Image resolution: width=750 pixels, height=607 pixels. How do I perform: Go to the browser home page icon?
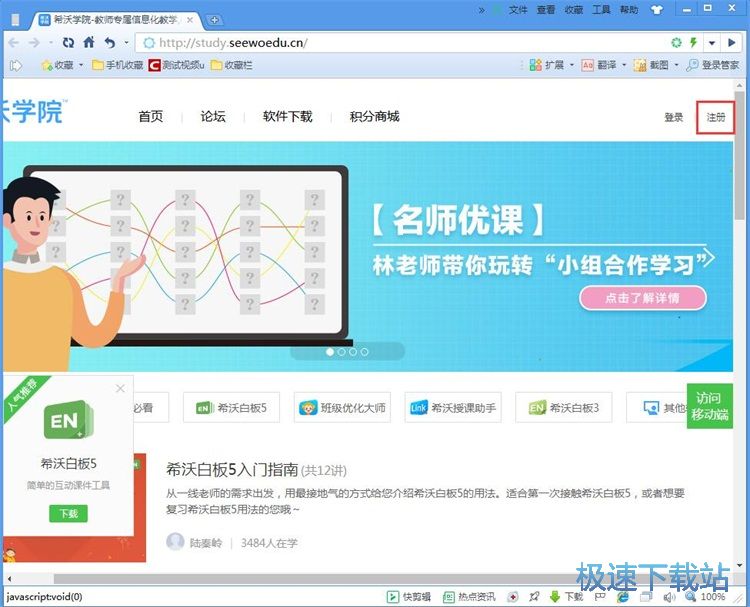click(x=89, y=43)
